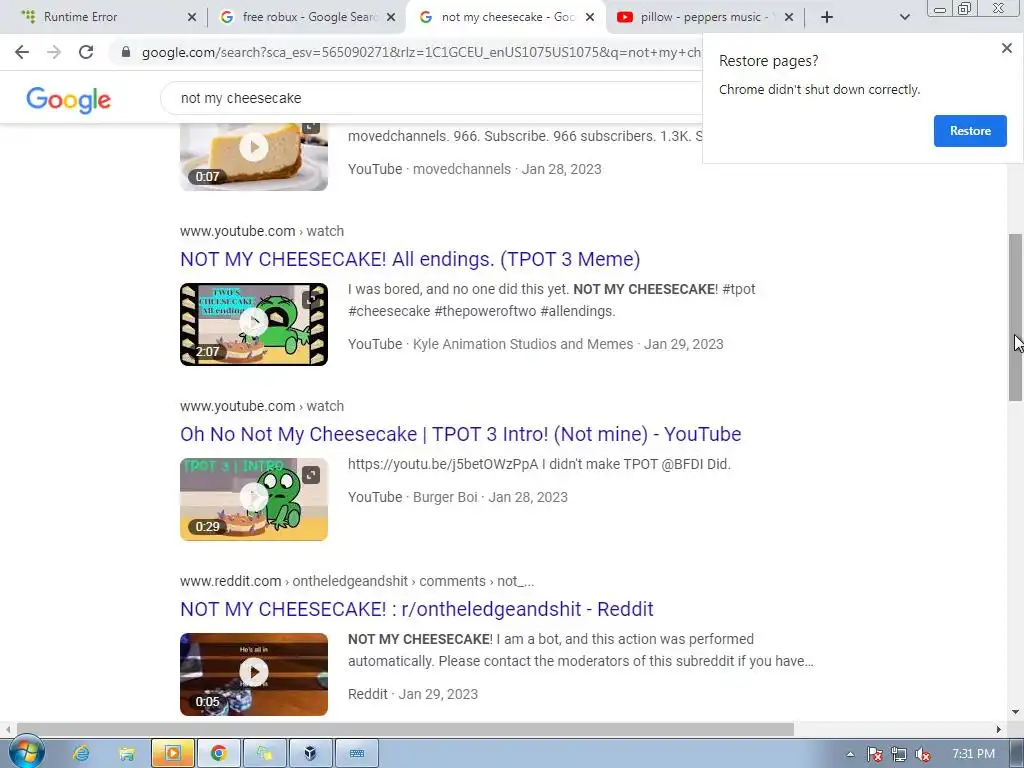
Task: Expand the tab search chevron
Action: pyautogui.click(x=904, y=17)
